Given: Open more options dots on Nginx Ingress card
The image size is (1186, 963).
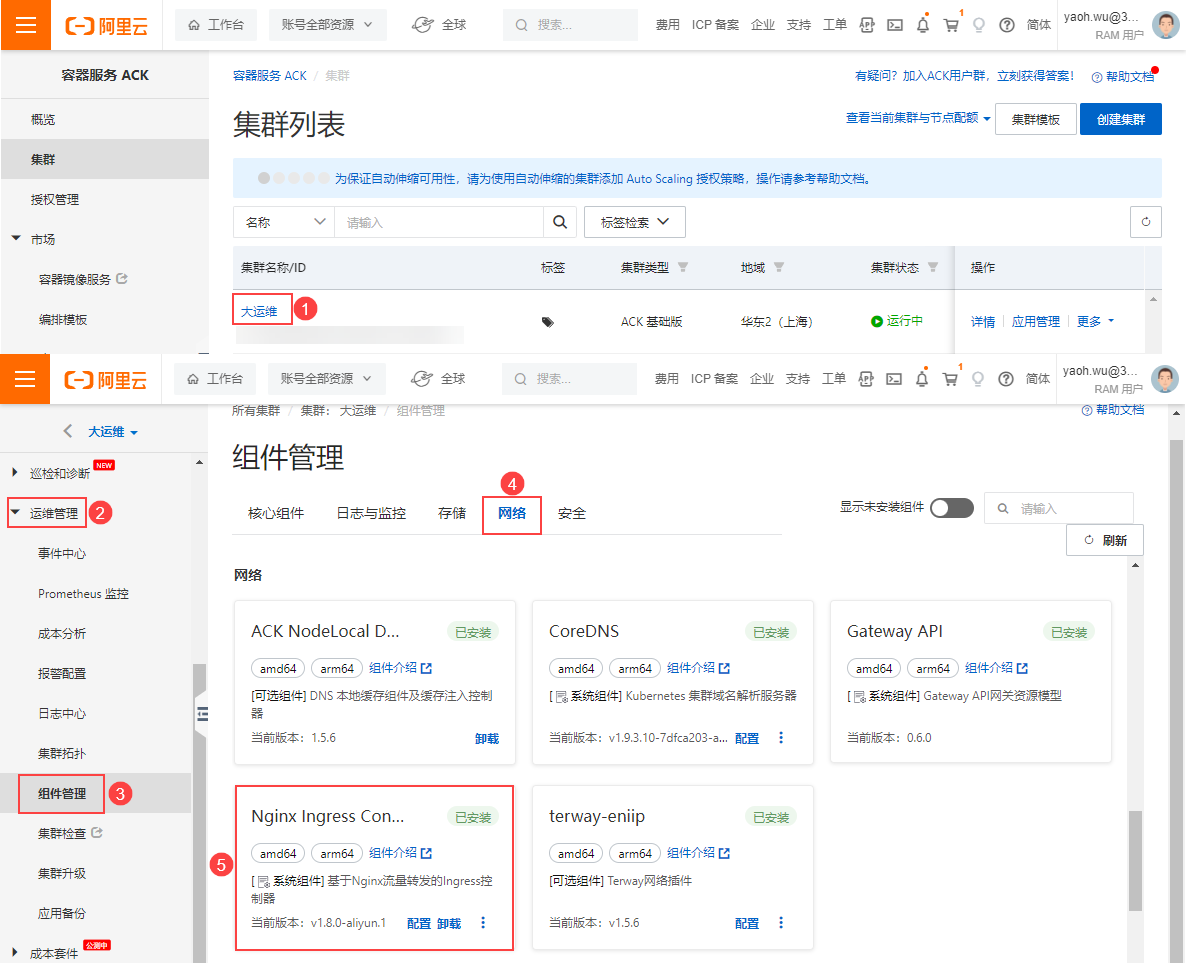Looking at the screenshot, I should pyautogui.click(x=483, y=923).
